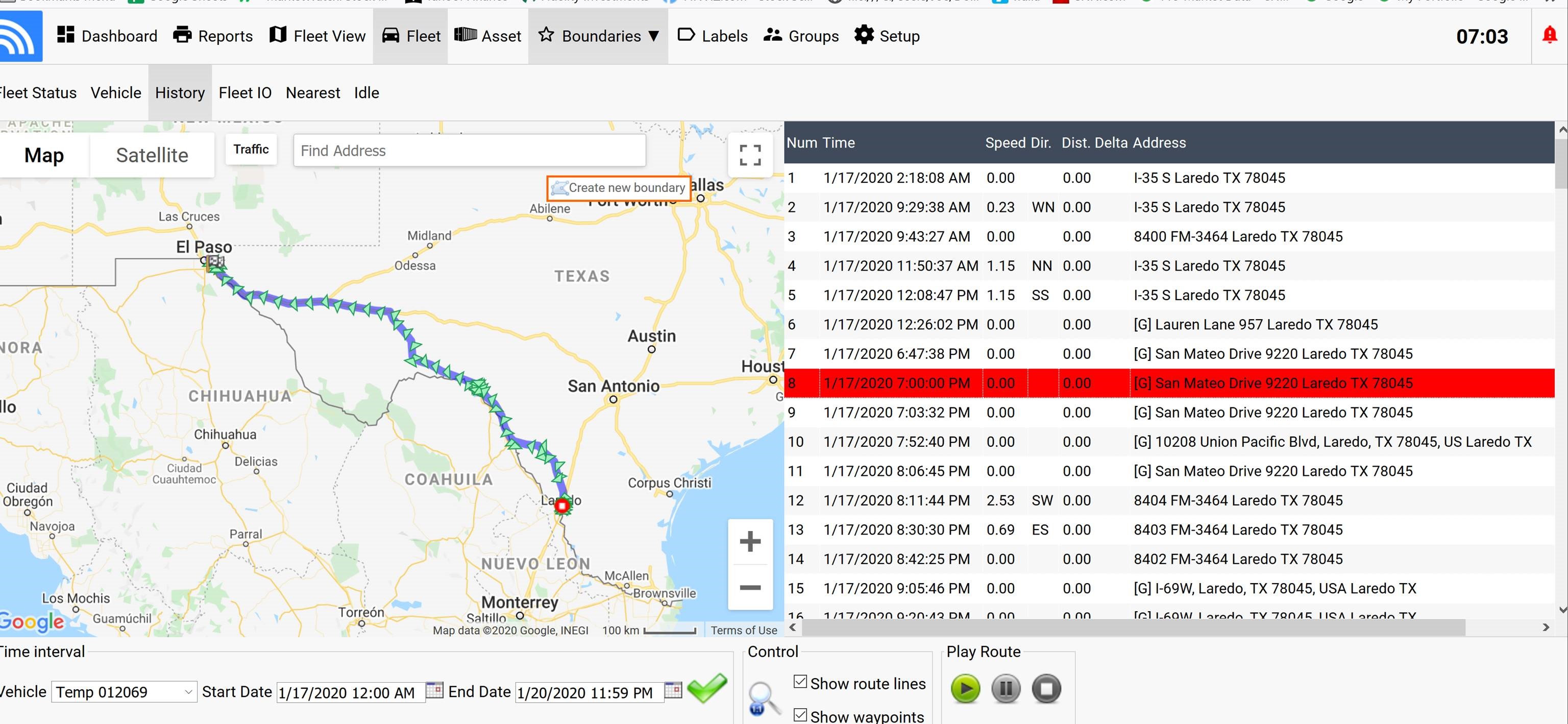Toggle map fullscreen view icon
Screen dimensions: 1568x724
(750, 155)
